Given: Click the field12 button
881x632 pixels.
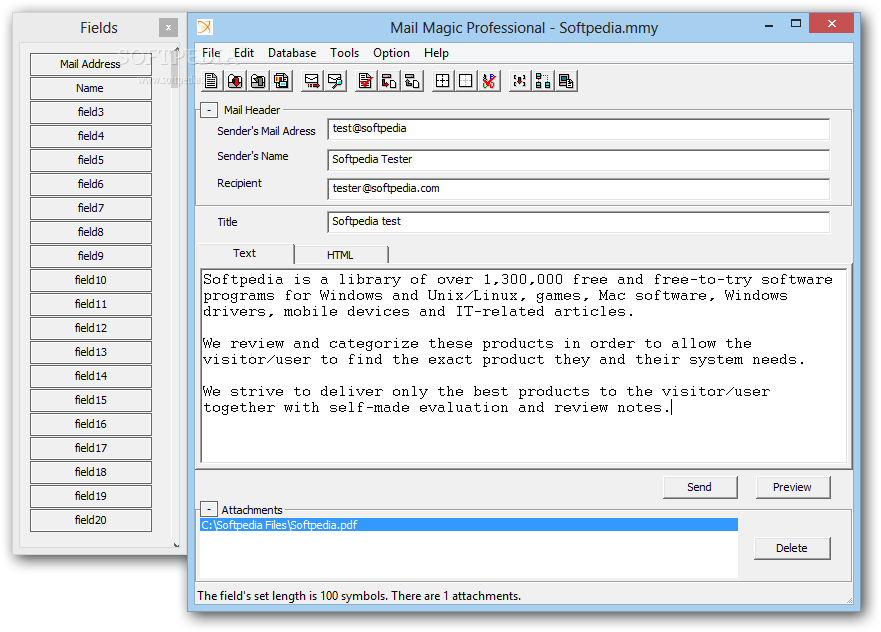Looking at the screenshot, I should (90, 328).
